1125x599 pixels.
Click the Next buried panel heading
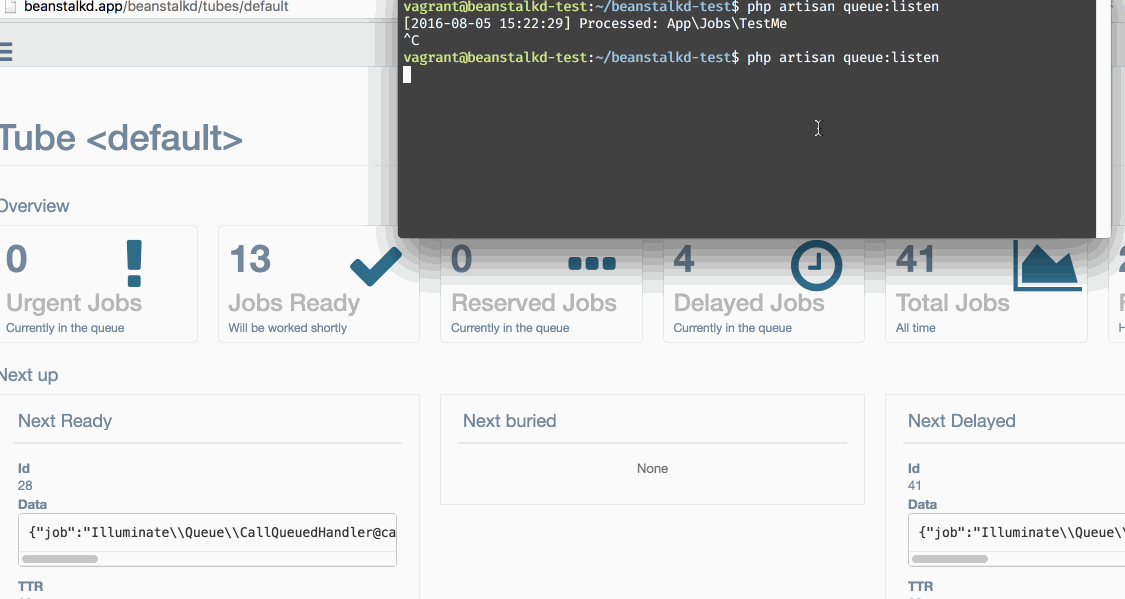tap(510, 421)
